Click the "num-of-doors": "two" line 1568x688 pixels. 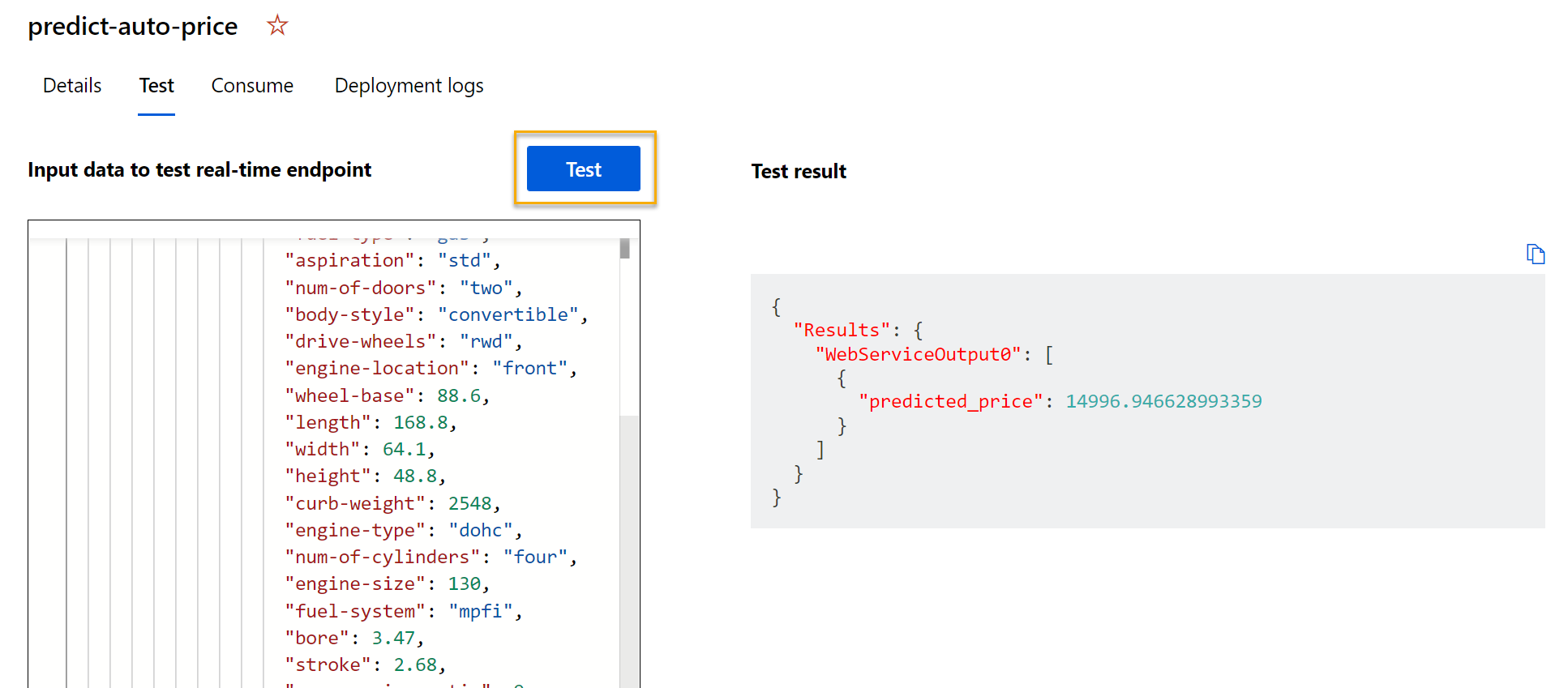(403, 288)
